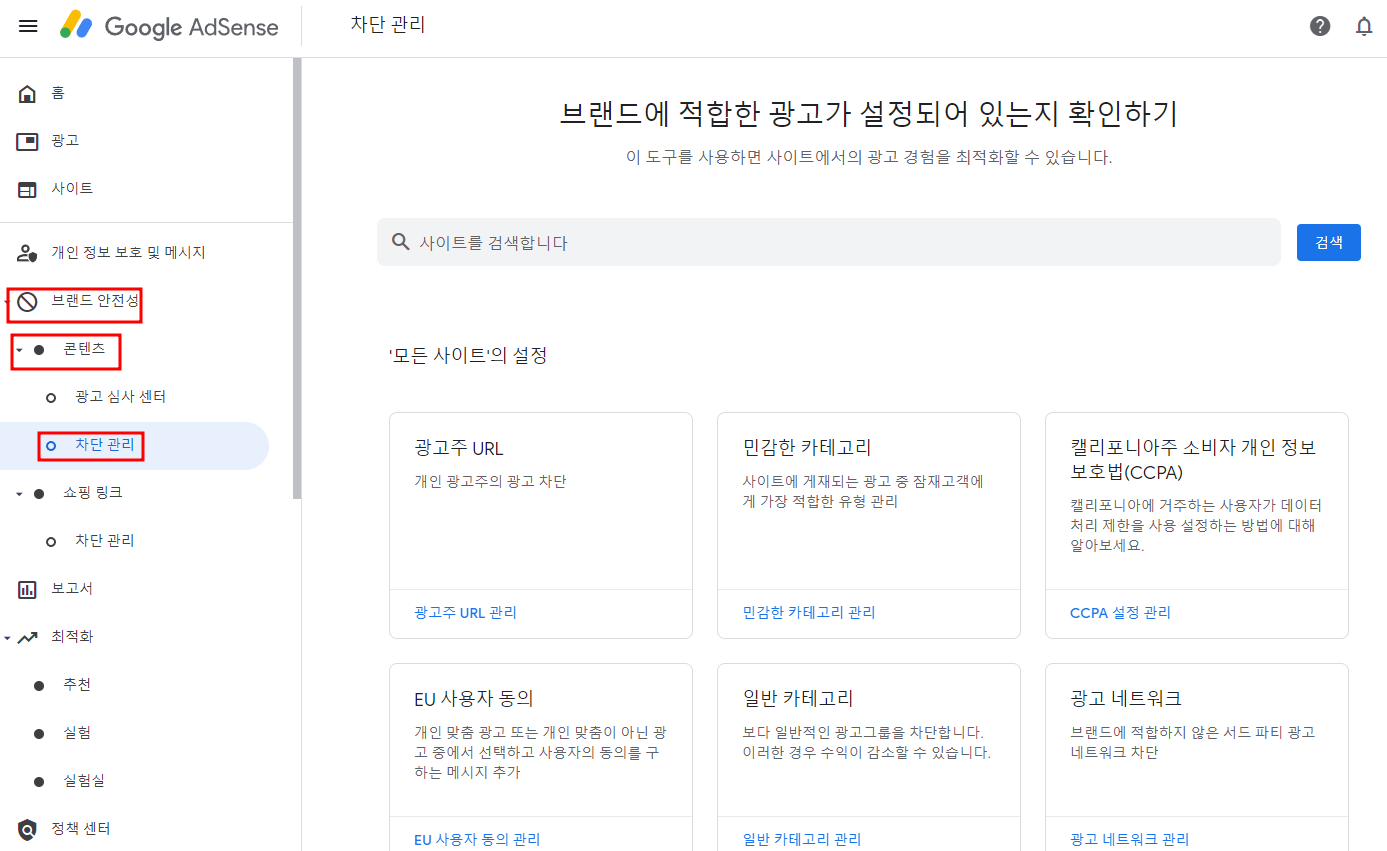Image resolution: width=1387 pixels, height=851 pixels.
Task: Click the 보고서 chart icon in sidebar
Action: [27, 589]
